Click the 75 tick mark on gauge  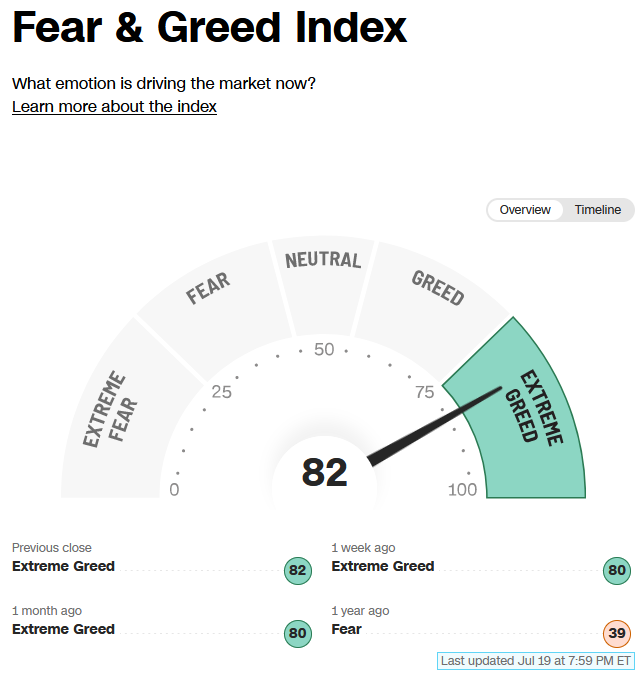424,392
